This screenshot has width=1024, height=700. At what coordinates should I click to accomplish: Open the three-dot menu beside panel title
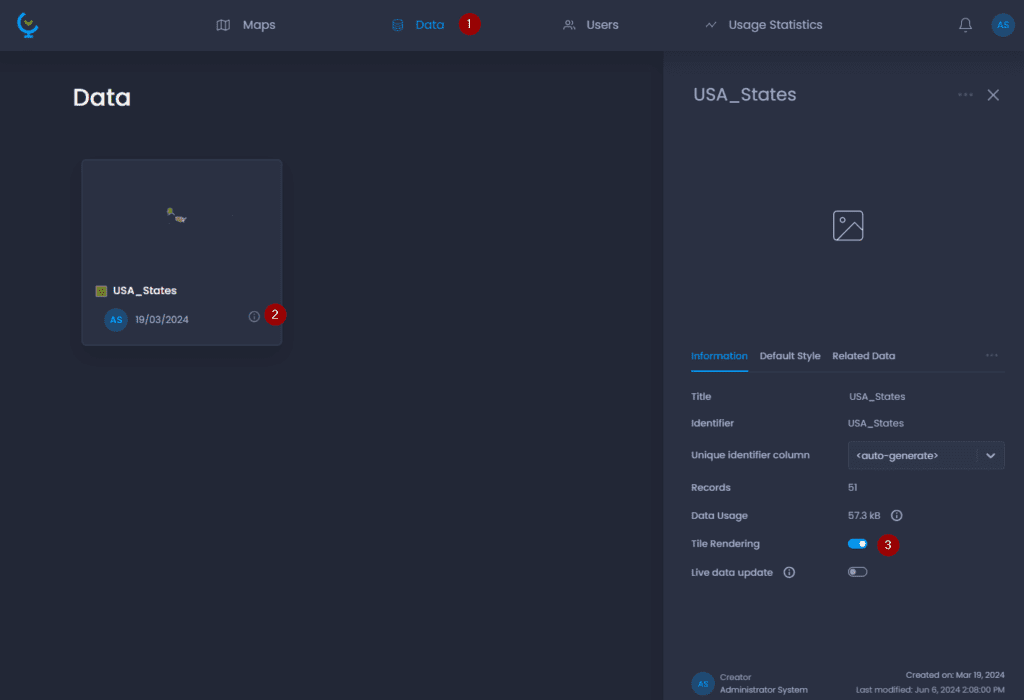(x=965, y=95)
